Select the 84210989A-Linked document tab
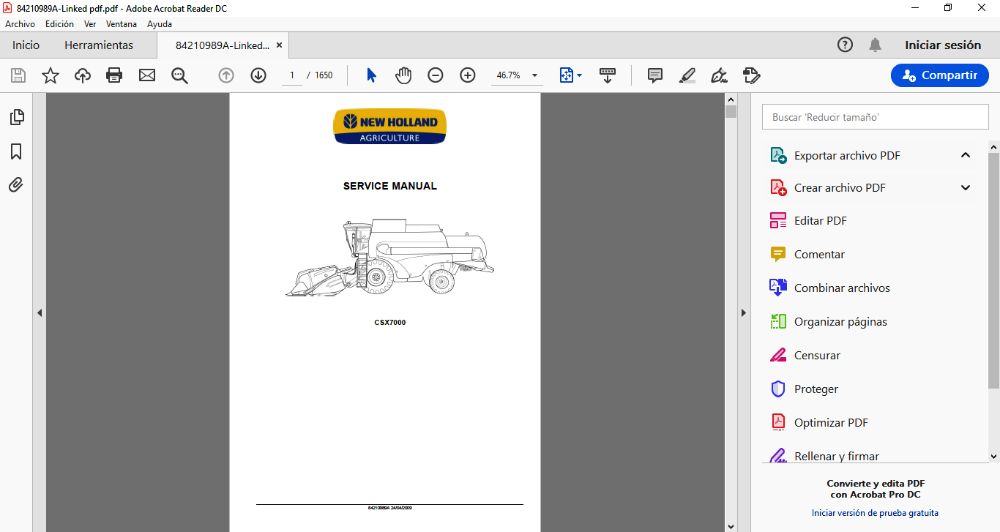 [x=222, y=45]
